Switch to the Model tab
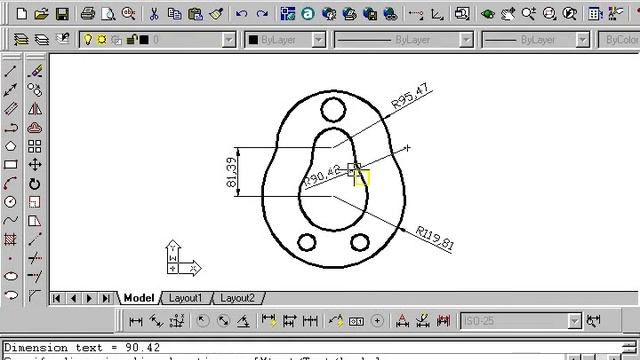This screenshot has width=640, height=360. (139, 298)
